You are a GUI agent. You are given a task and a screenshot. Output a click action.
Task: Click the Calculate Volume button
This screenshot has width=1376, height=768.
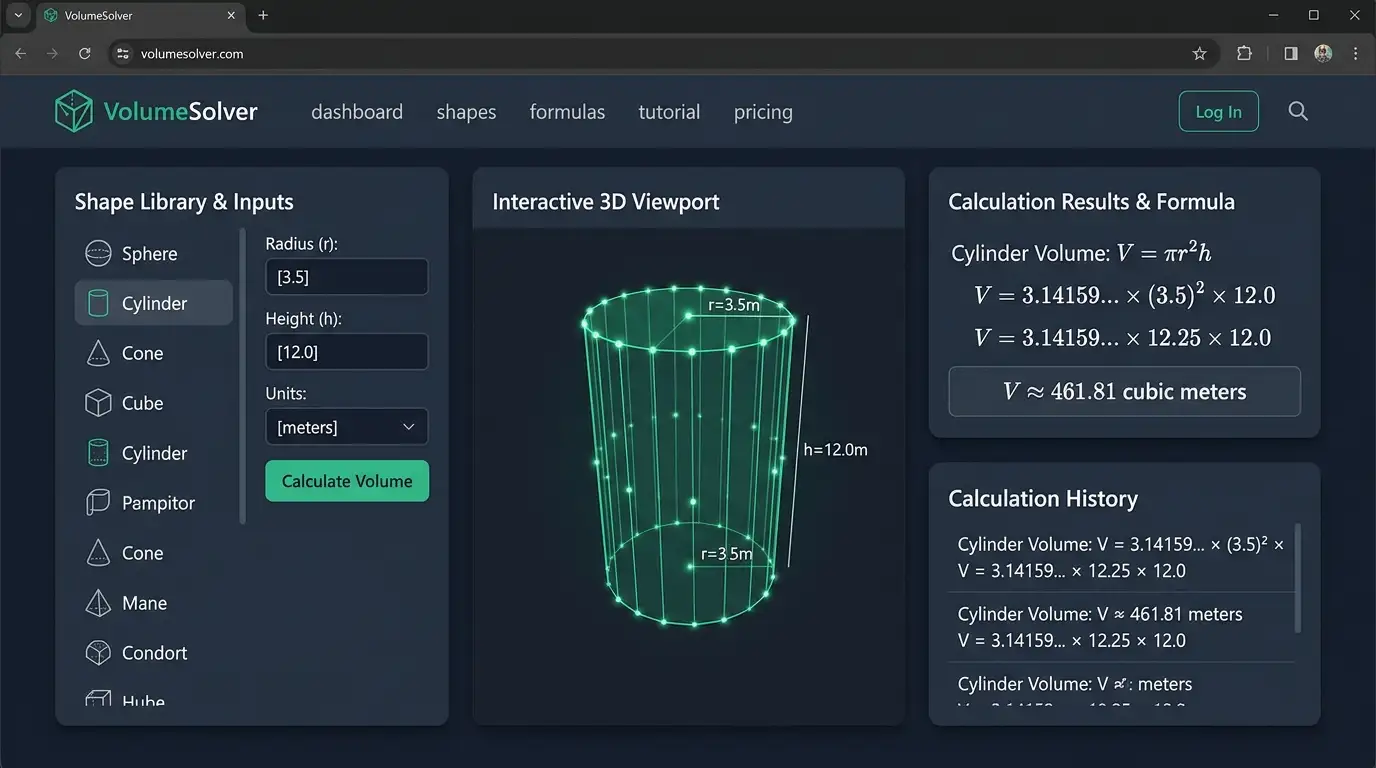(347, 481)
